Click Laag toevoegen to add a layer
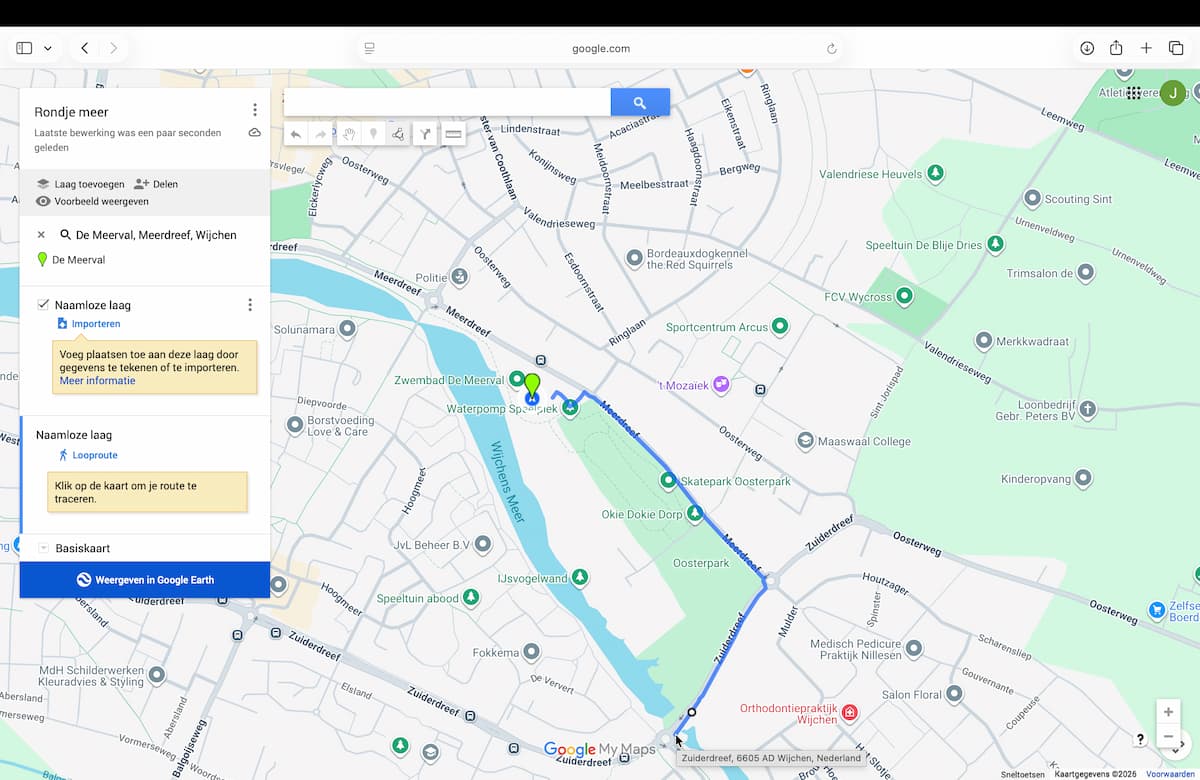 [x=80, y=184]
